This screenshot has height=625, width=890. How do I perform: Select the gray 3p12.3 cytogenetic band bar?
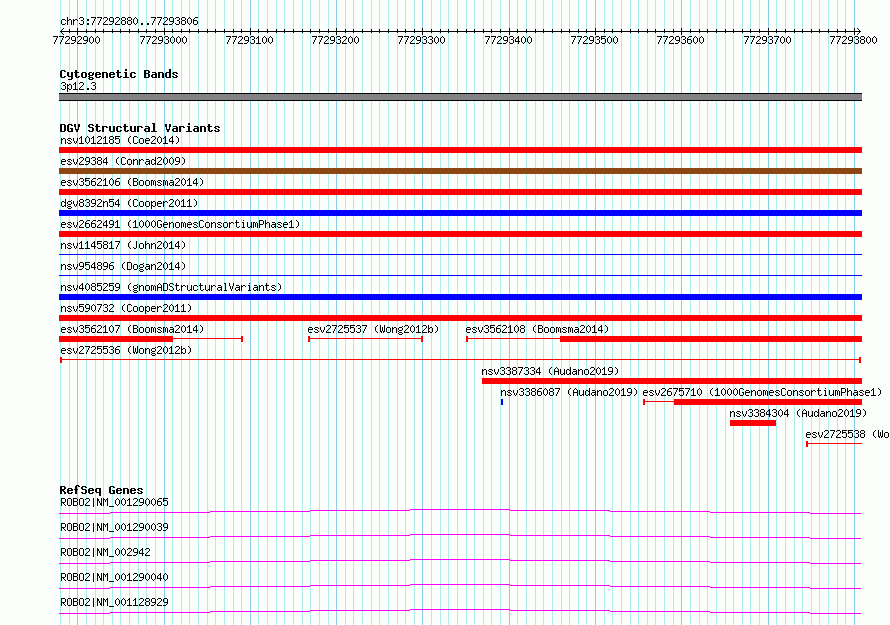pyautogui.click(x=460, y=97)
